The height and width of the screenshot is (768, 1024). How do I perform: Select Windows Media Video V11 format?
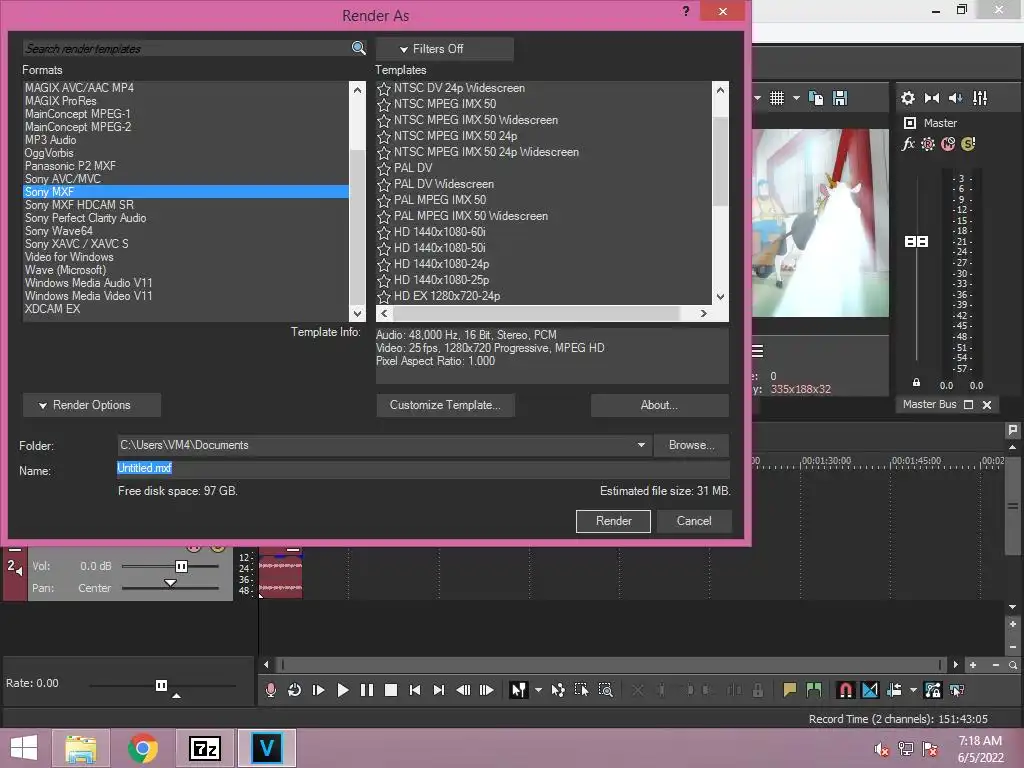pos(88,296)
